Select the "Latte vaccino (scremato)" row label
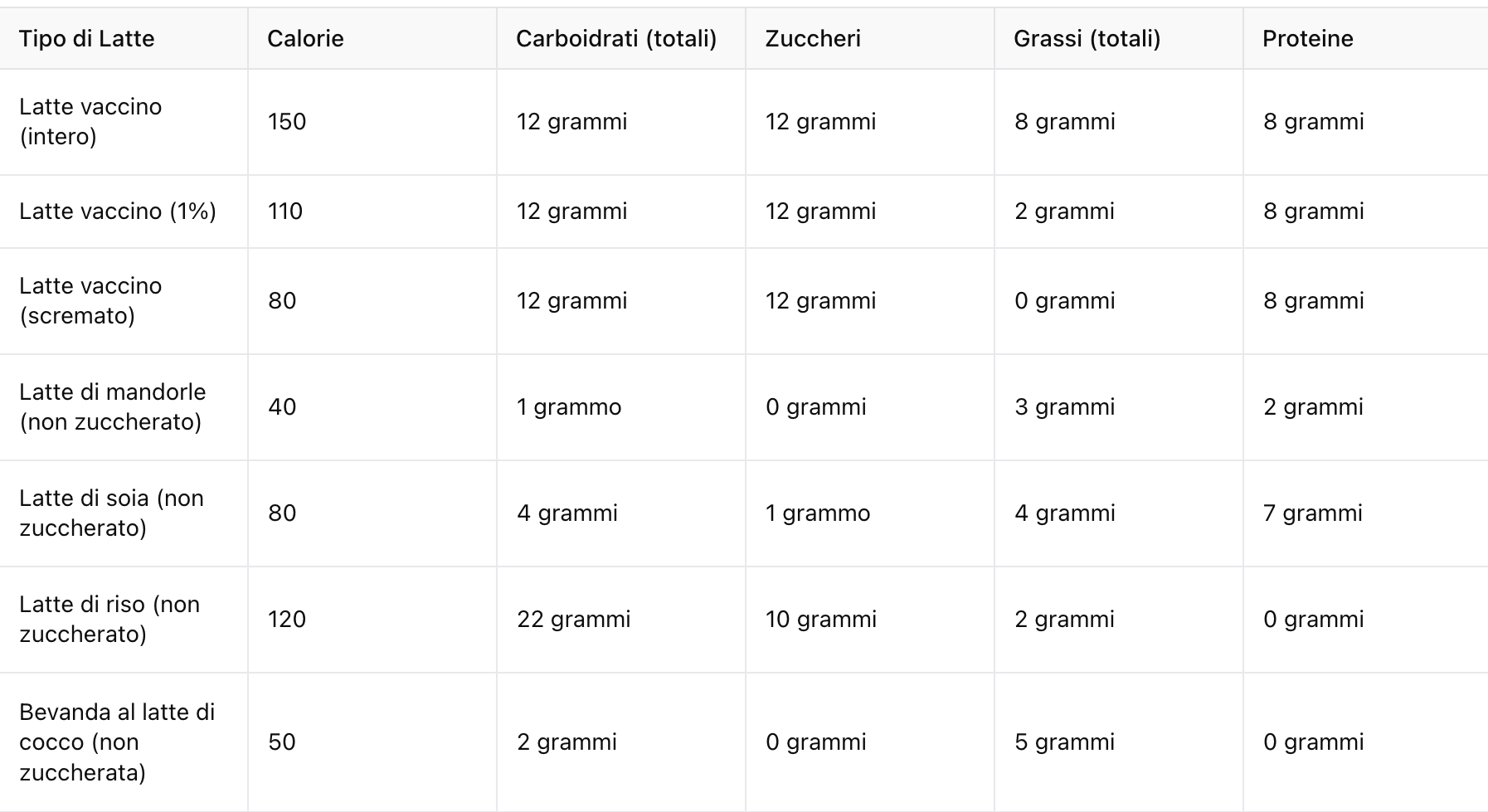1488x812 pixels. click(x=90, y=300)
